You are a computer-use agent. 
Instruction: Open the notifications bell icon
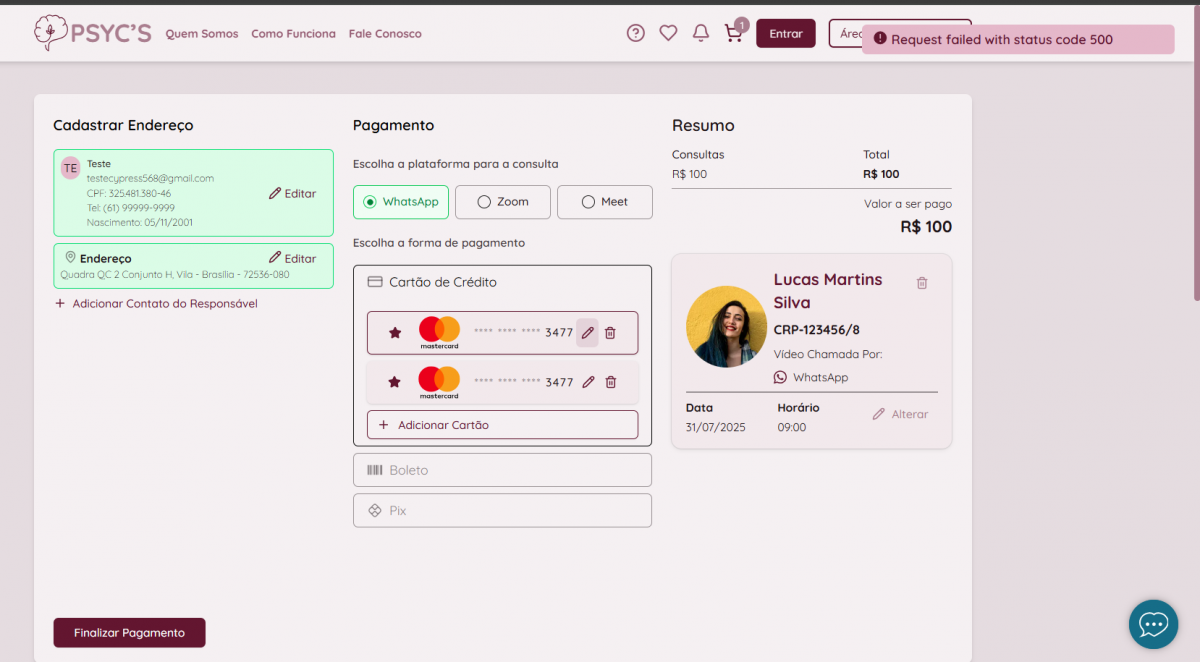pos(701,33)
